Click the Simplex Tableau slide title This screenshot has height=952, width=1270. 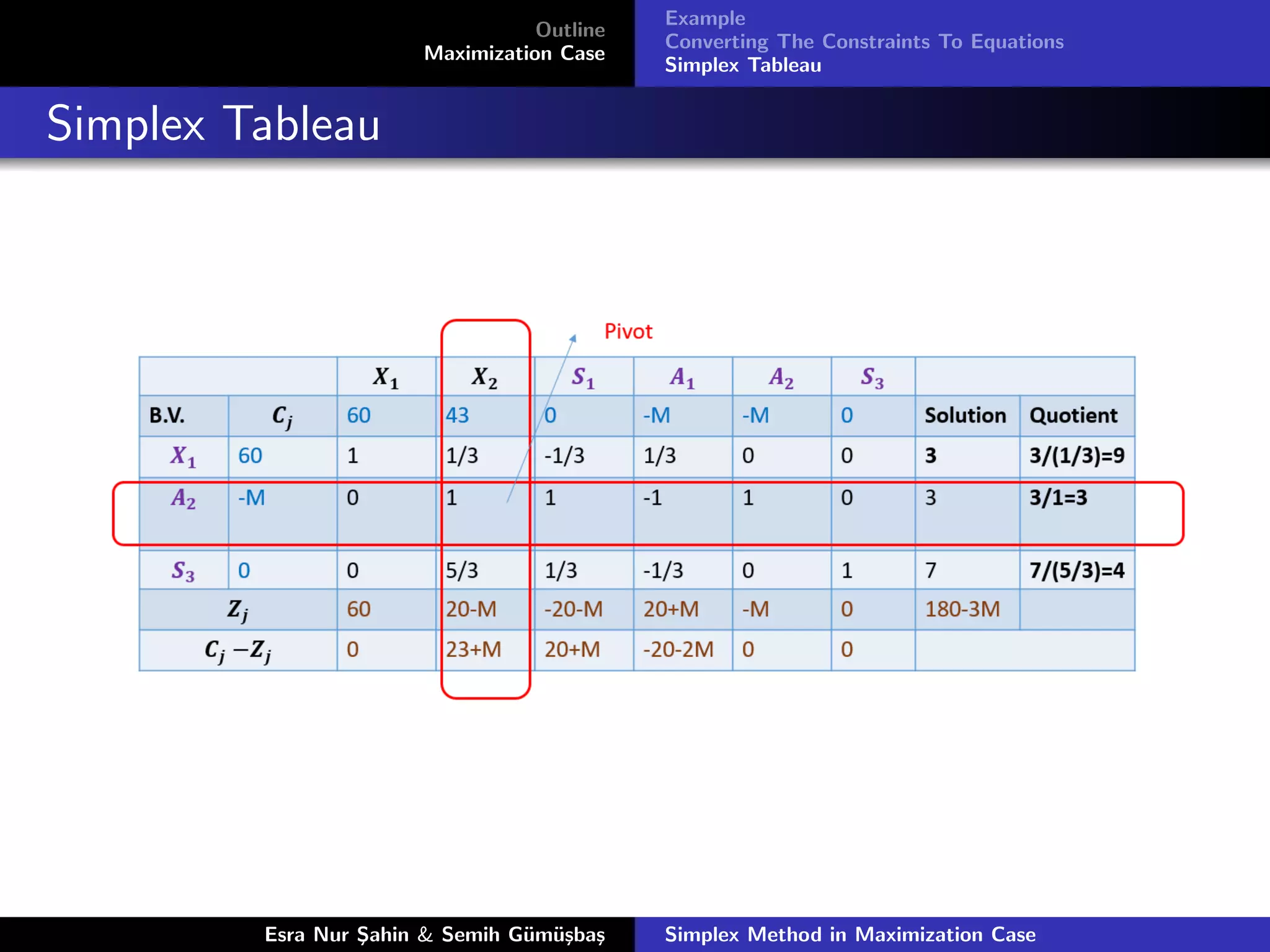click(x=213, y=123)
